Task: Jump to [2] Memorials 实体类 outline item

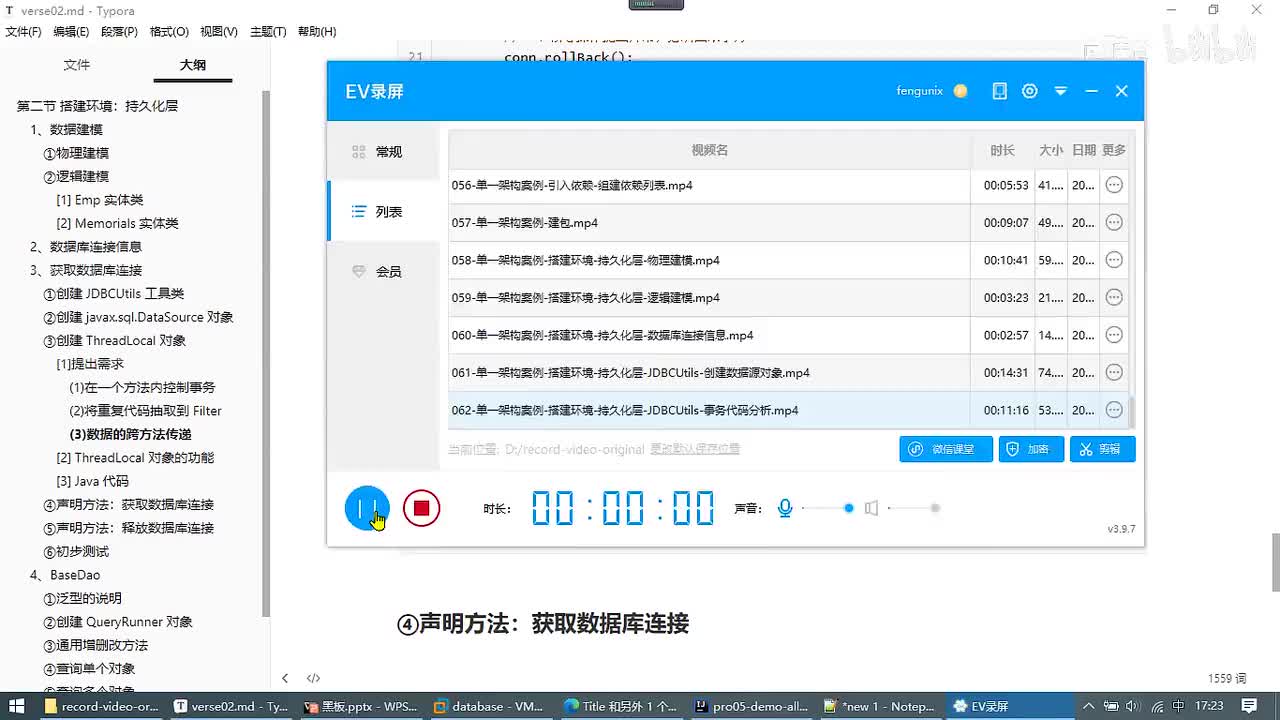Action: click(118, 223)
